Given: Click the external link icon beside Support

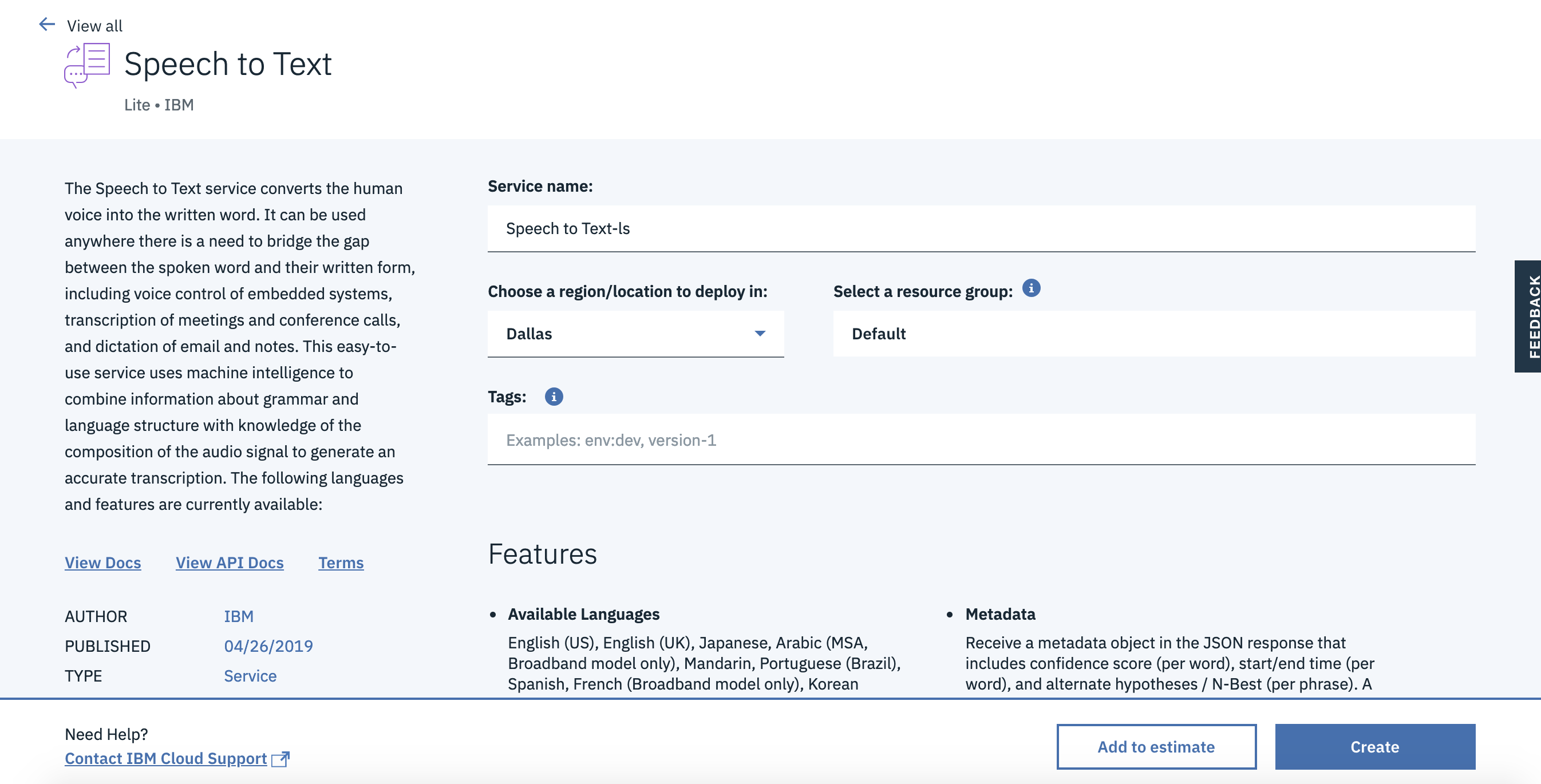Looking at the screenshot, I should 280,759.
